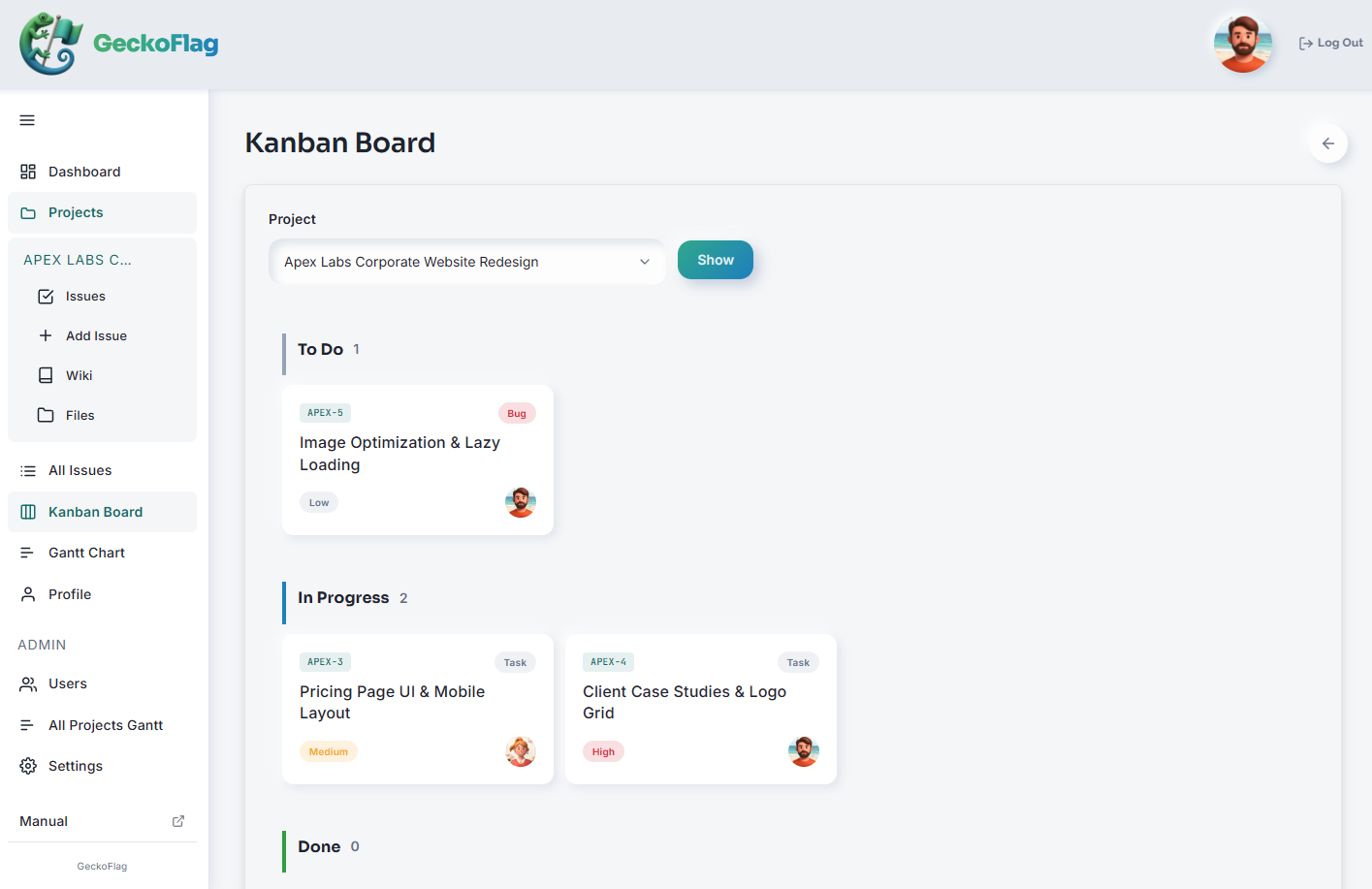This screenshot has height=889, width=1372.
Task: Click the Kanban Board columns icon
Action: coord(28,512)
